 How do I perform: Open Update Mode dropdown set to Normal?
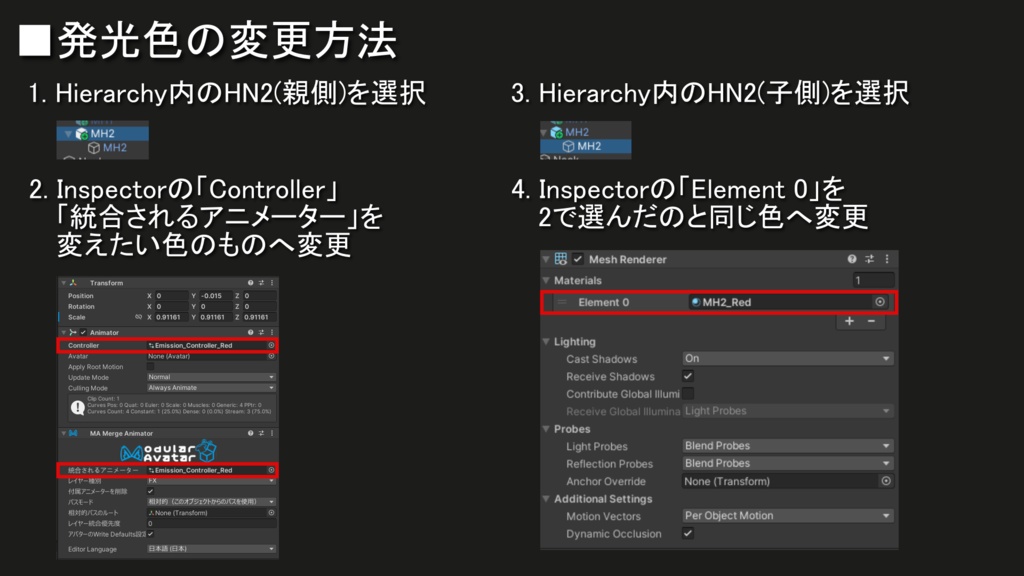211,377
